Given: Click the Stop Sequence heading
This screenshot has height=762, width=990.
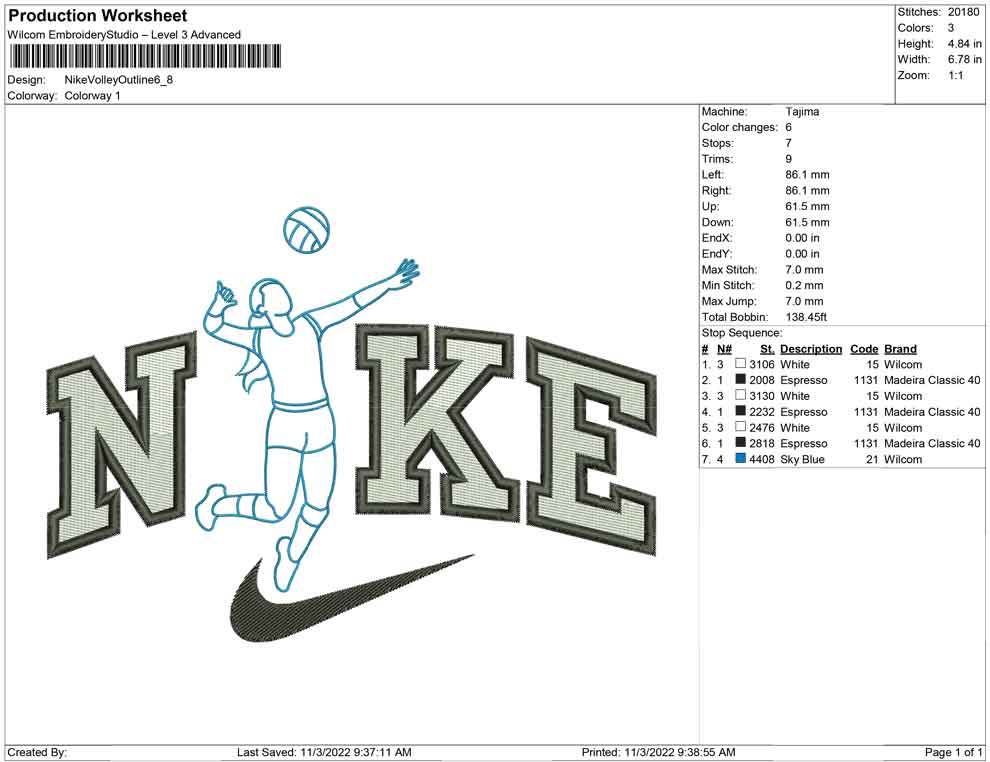Looking at the screenshot, I should click(742, 333).
